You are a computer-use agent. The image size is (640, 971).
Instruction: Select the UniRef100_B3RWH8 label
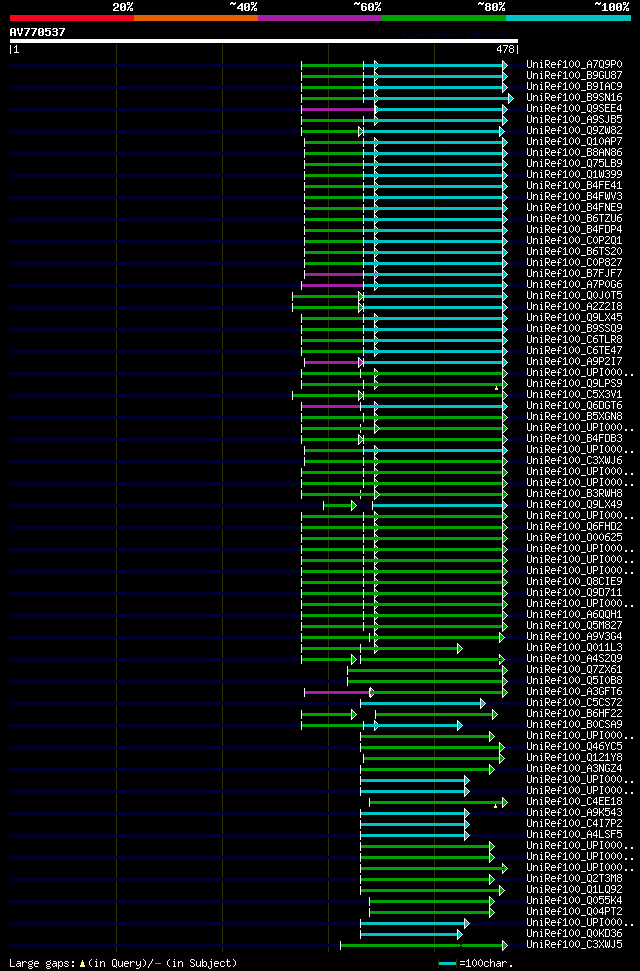tap(574, 494)
